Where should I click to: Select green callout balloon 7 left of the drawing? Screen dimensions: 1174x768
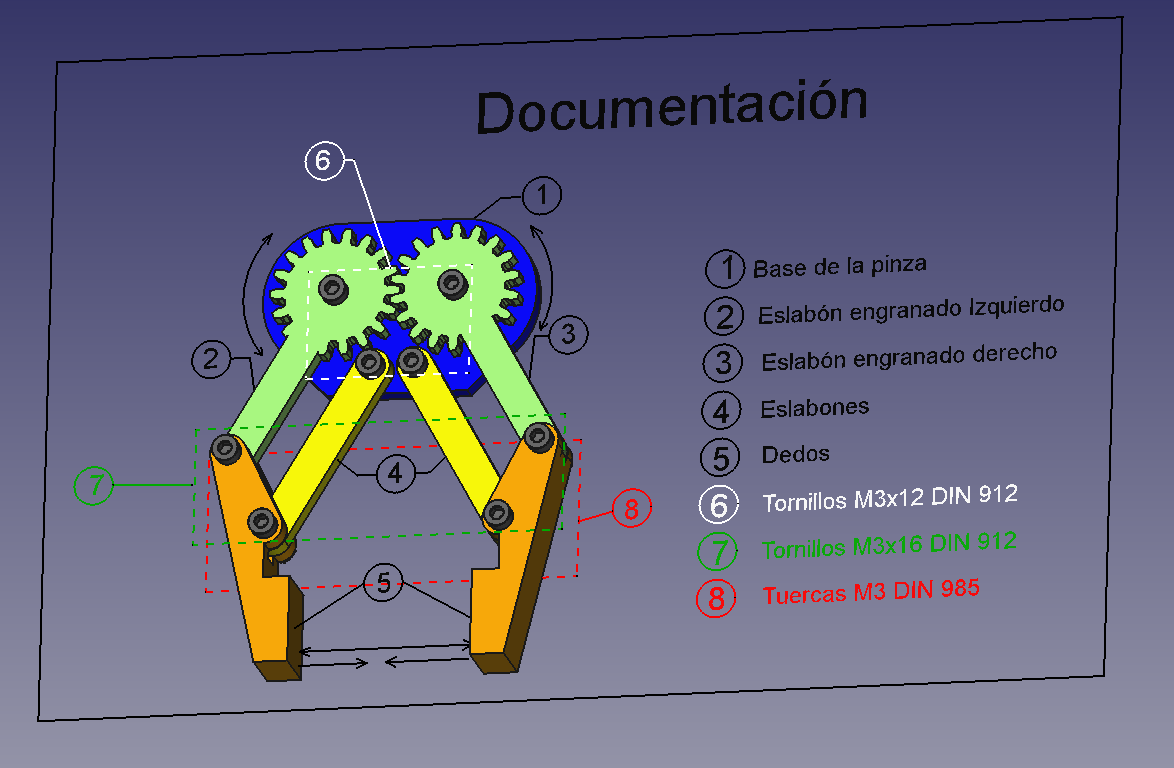pyautogui.click(x=94, y=485)
